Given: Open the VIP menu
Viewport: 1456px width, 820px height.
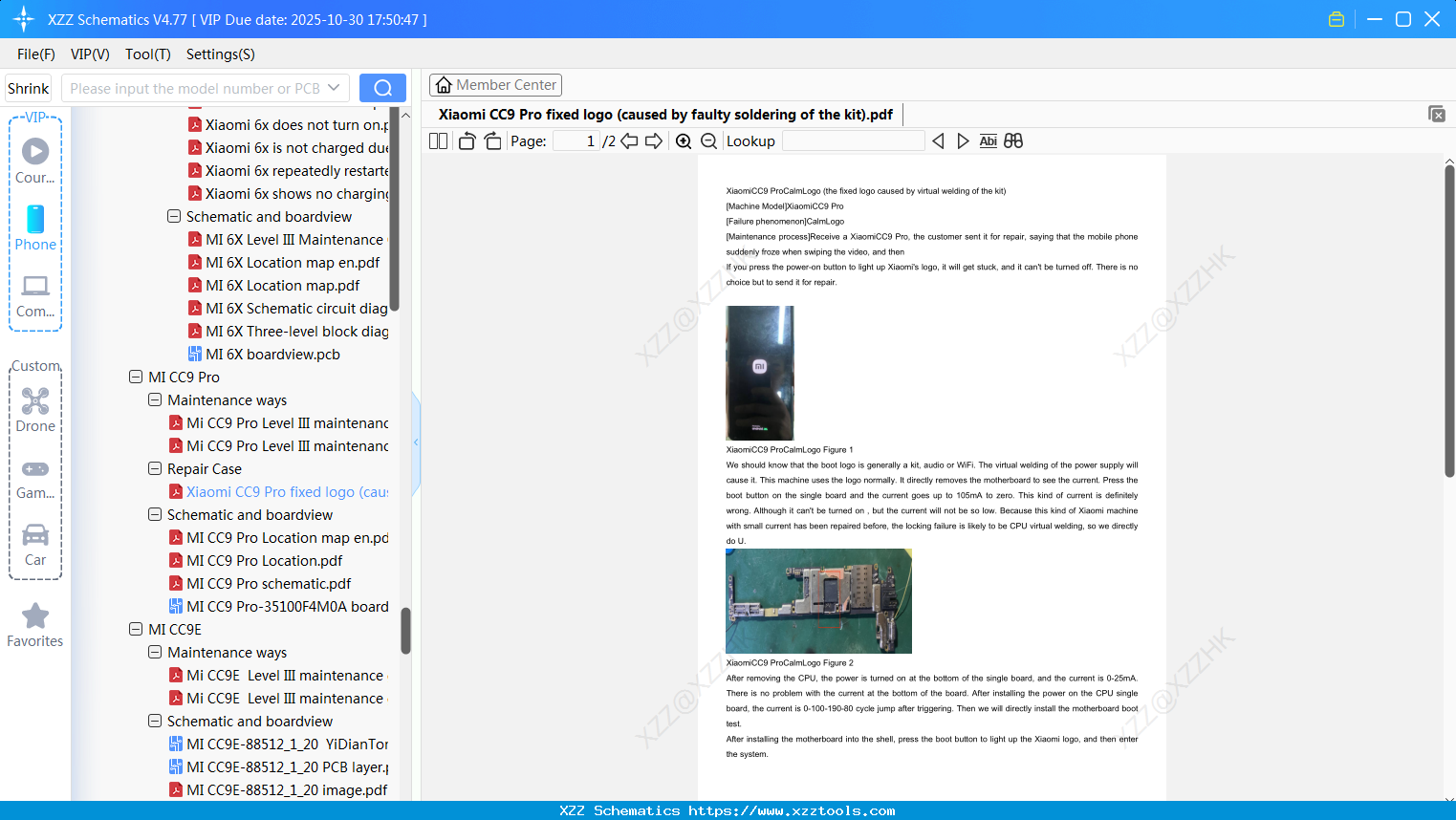Looking at the screenshot, I should pos(90,54).
